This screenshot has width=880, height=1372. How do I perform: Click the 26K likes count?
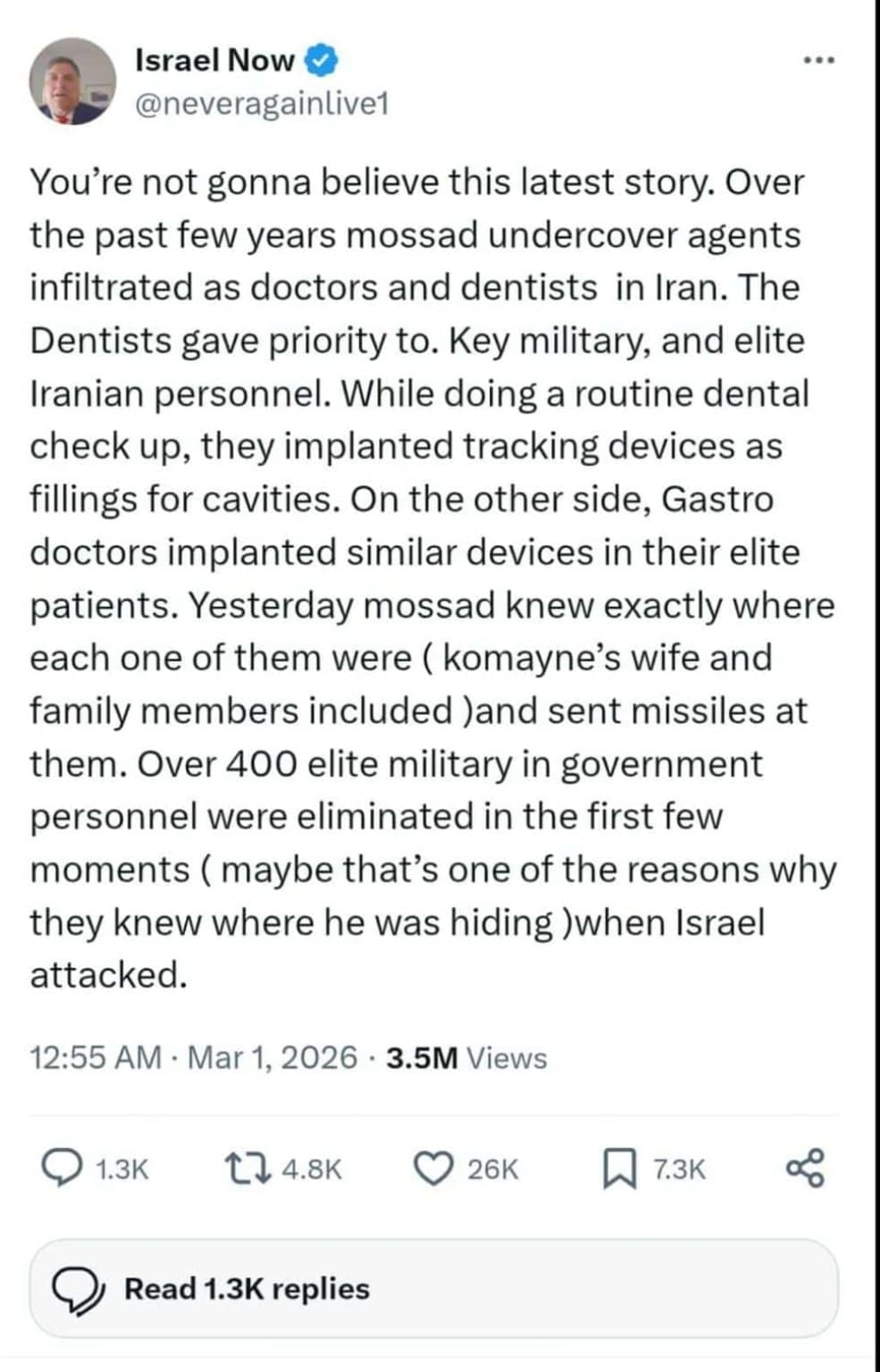[x=492, y=1169]
